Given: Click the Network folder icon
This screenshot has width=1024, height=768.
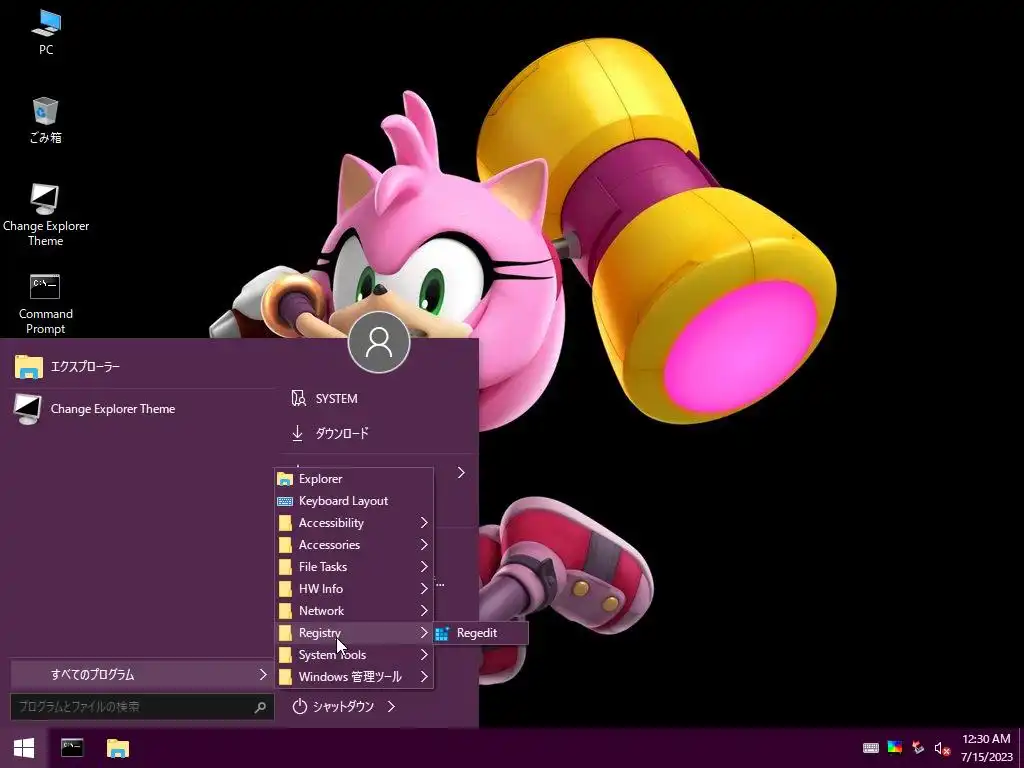Looking at the screenshot, I should pos(285,611).
